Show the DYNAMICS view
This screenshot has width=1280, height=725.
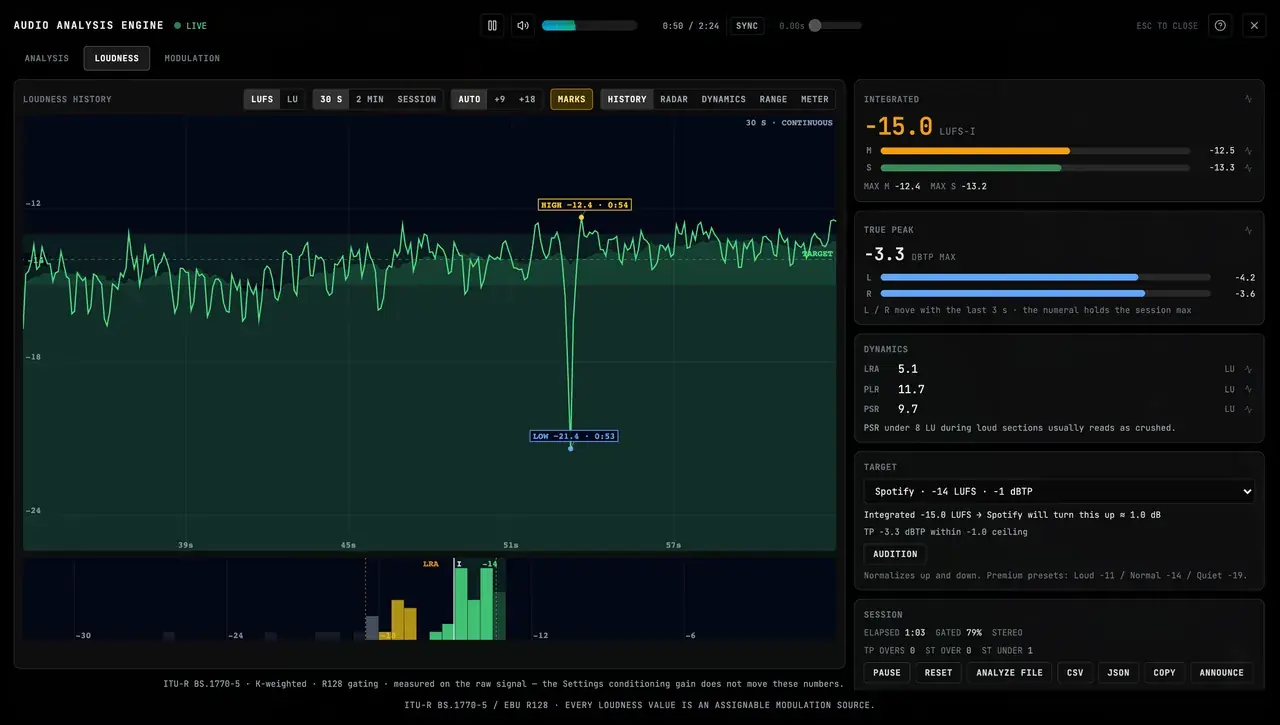click(x=724, y=99)
